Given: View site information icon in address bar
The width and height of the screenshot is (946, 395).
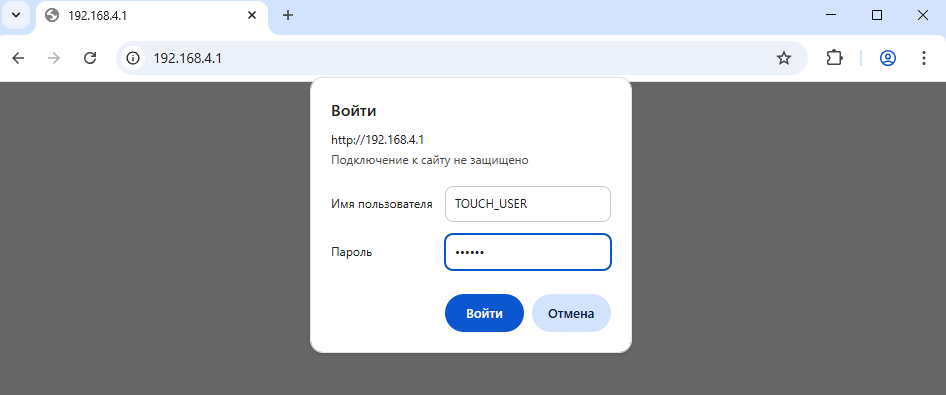Looking at the screenshot, I should pos(133,58).
